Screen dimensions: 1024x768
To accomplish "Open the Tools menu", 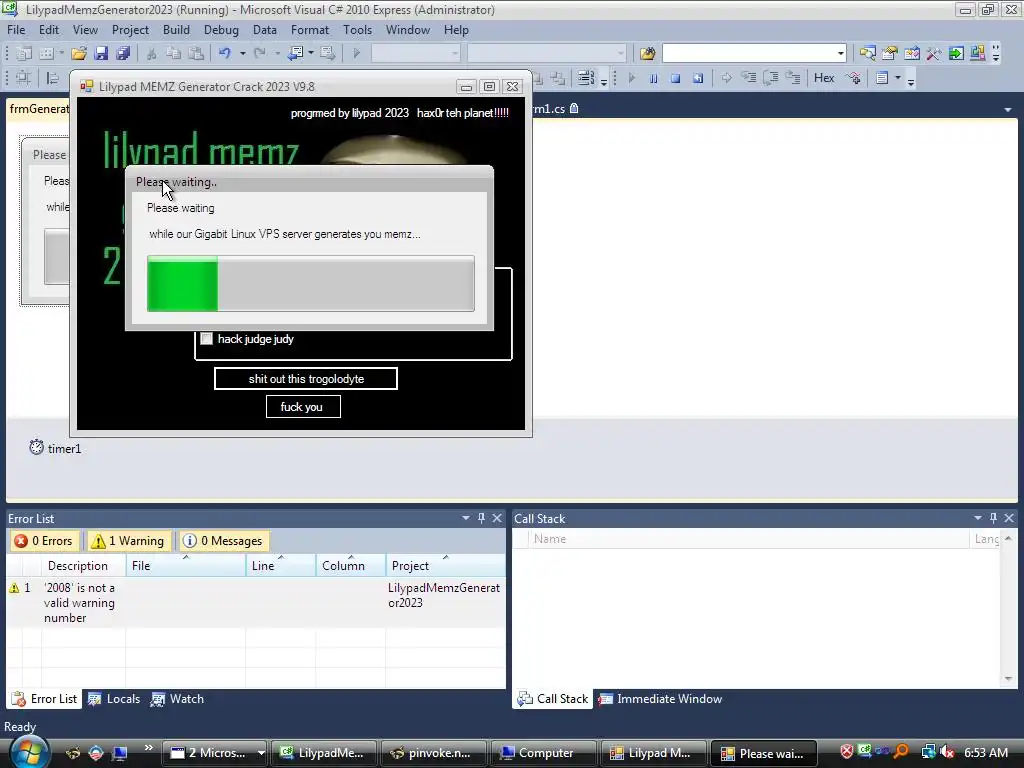I will (357, 30).
